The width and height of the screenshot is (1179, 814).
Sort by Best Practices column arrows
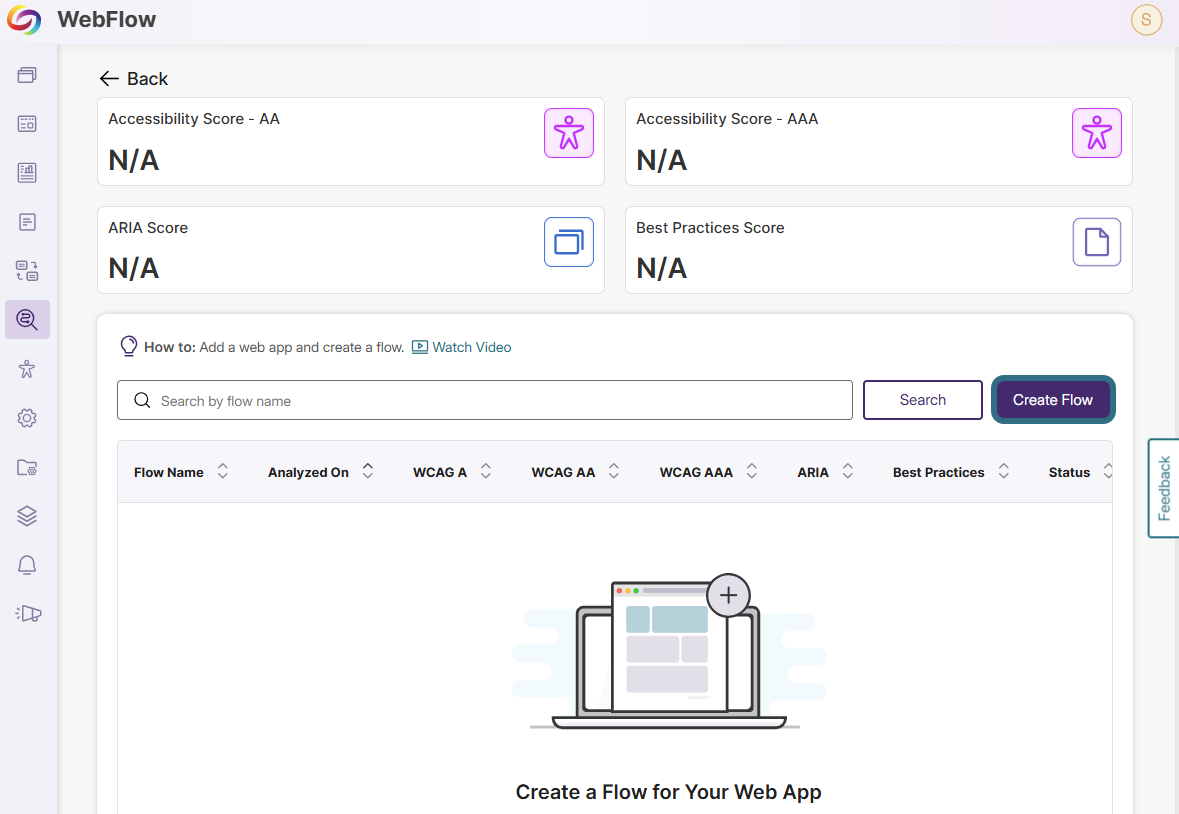click(x=1003, y=471)
